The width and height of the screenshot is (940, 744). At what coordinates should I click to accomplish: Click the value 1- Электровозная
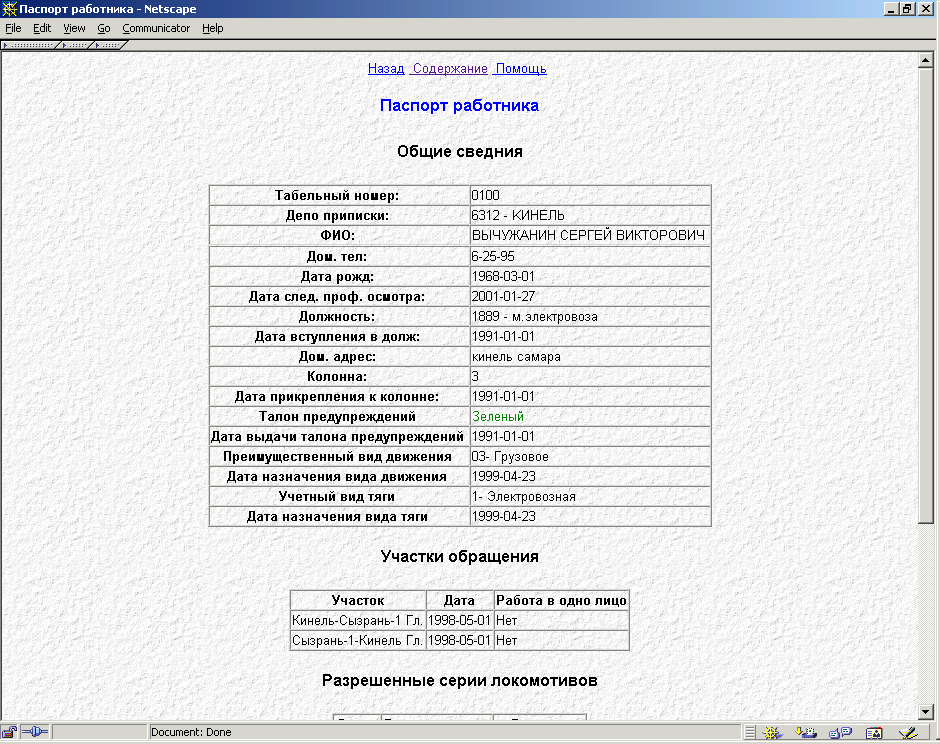523,496
